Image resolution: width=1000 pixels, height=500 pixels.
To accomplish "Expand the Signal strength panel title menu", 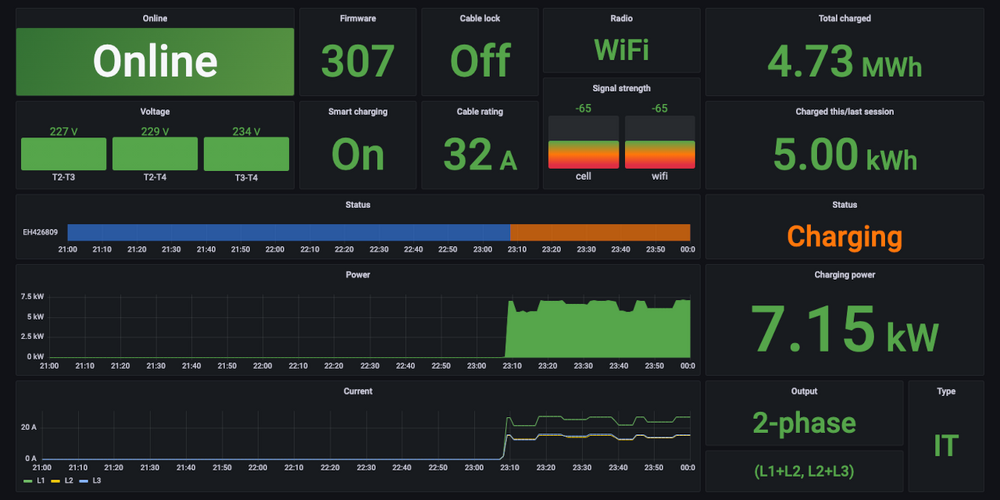I will click(620, 88).
